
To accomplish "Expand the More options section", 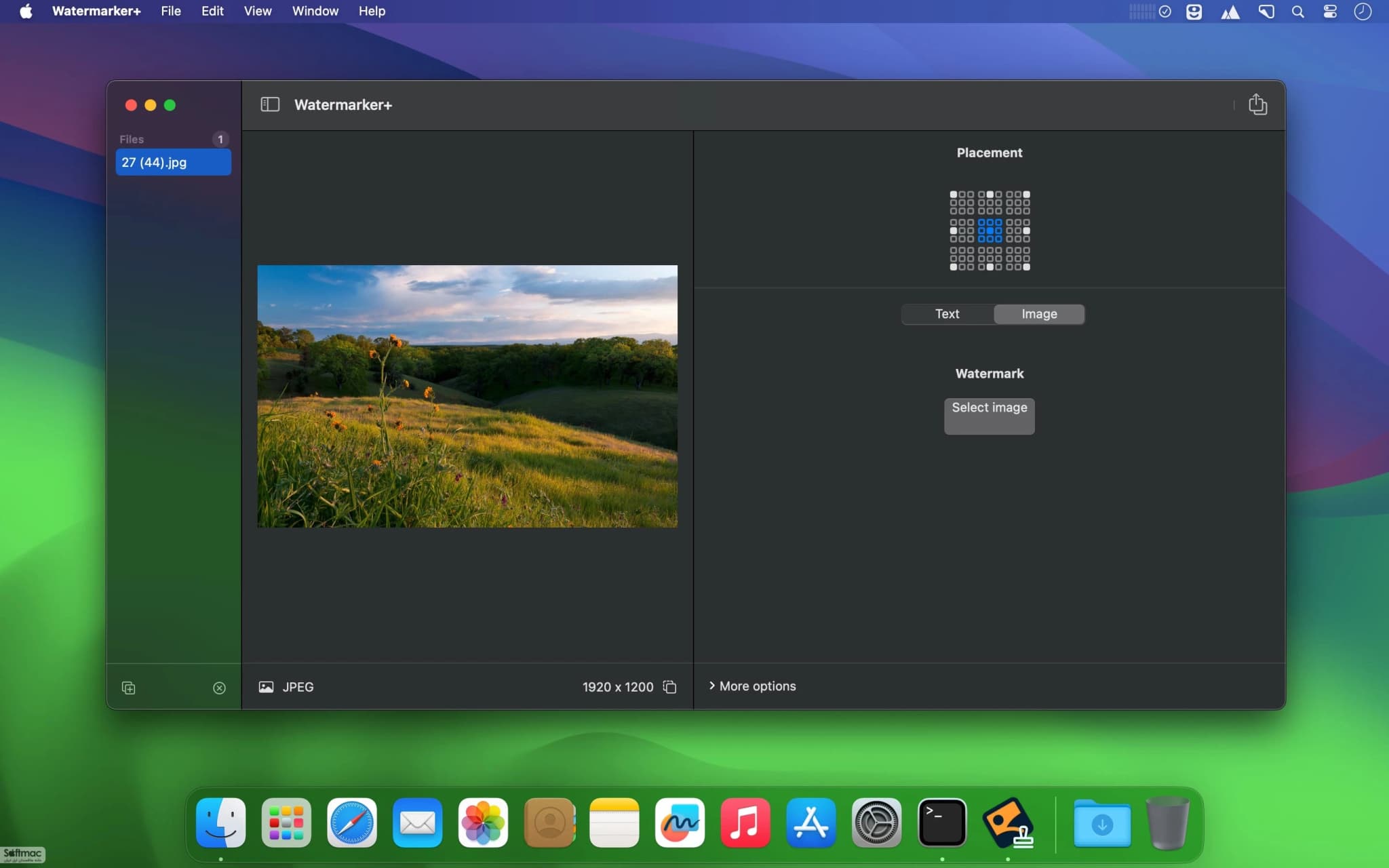I will point(752,686).
